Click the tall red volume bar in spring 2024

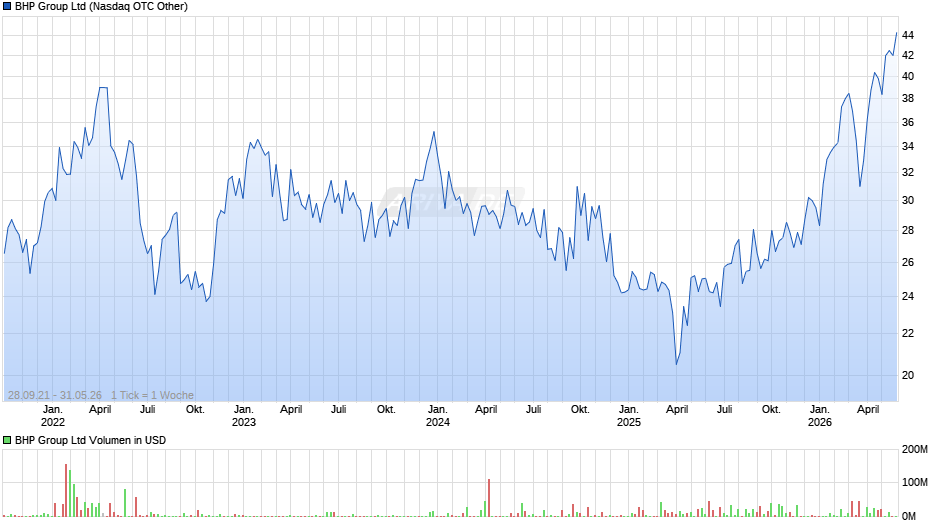[489, 498]
